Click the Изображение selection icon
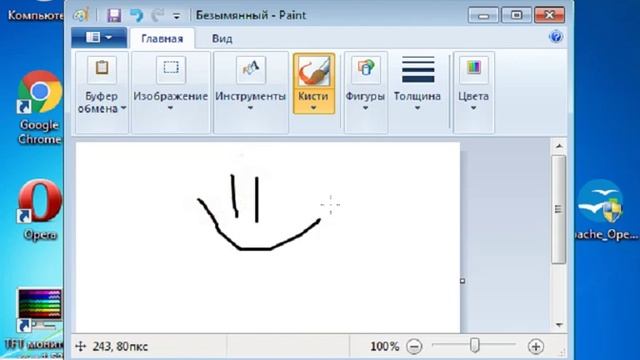Viewport: 640px width, 360px height. (171, 69)
